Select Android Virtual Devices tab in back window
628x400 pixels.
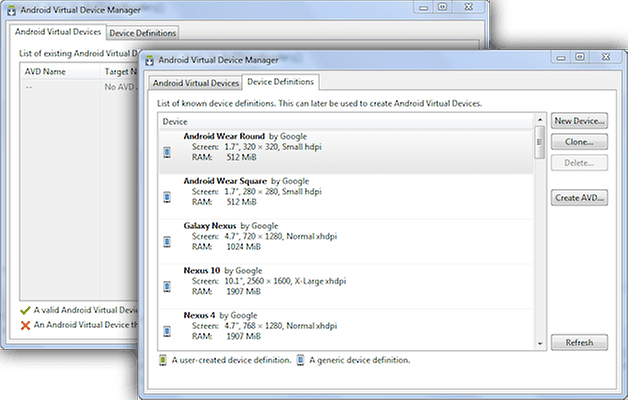coord(58,32)
